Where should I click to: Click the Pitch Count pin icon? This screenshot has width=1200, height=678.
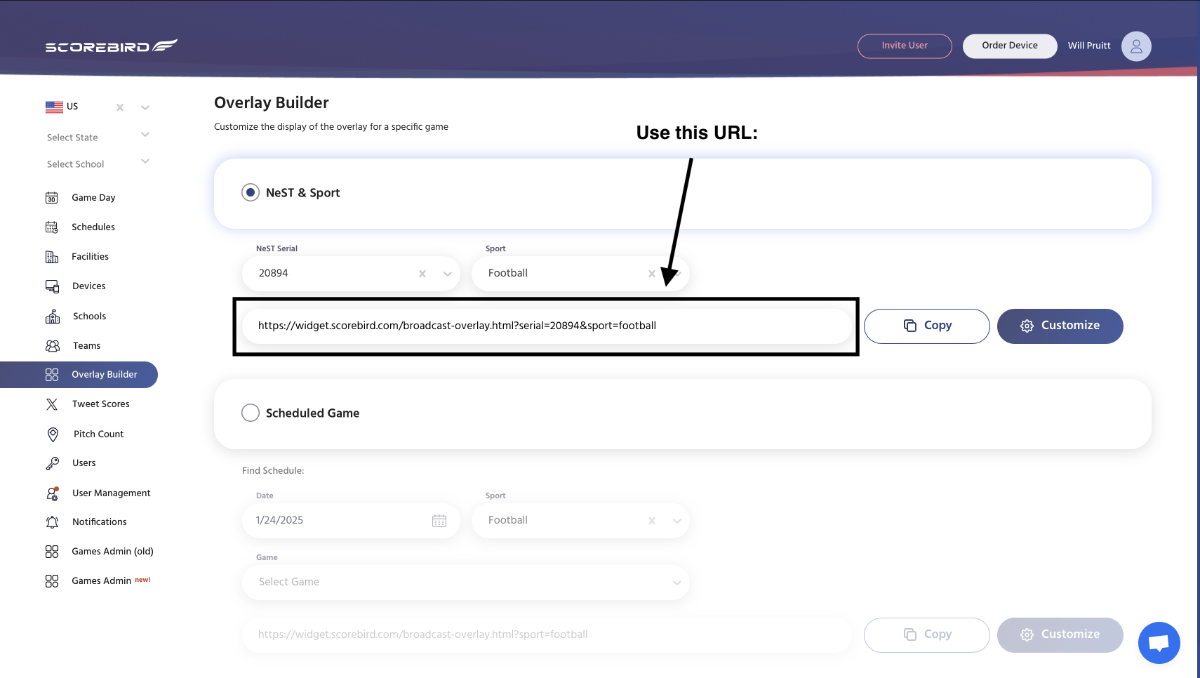coord(52,434)
